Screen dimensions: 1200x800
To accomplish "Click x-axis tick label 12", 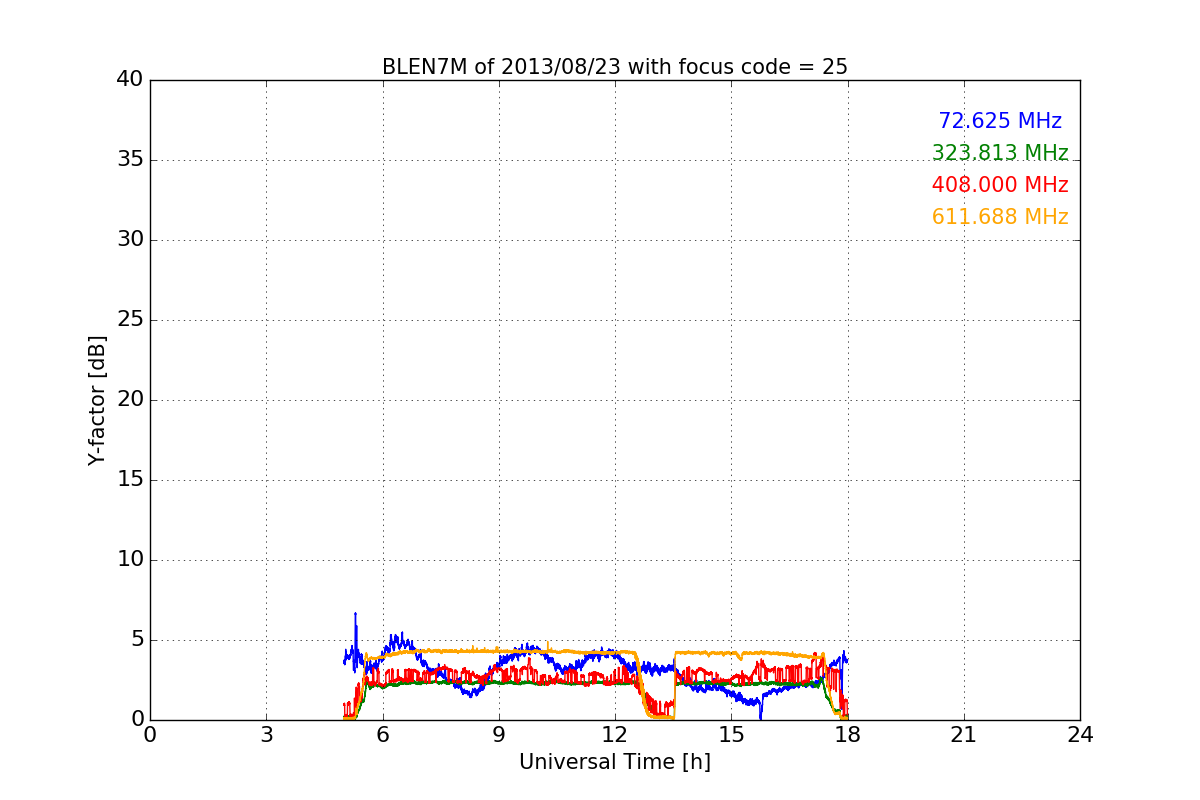I will [615, 735].
